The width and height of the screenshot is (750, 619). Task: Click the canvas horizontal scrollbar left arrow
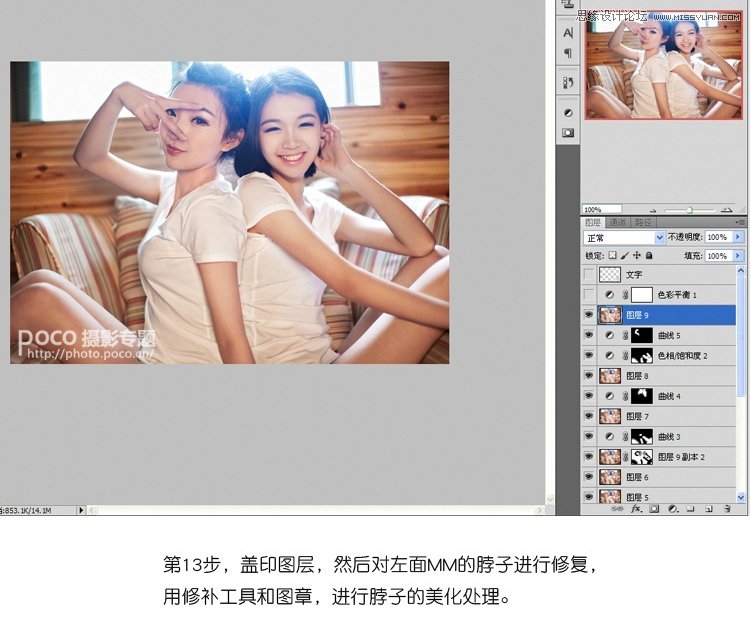(x=93, y=510)
